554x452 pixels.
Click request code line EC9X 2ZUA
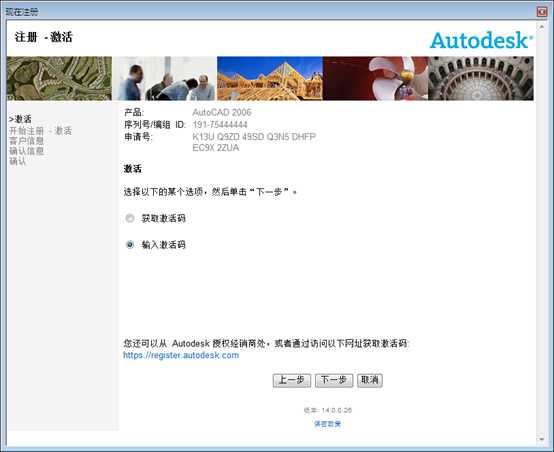click(x=216, y=148)
